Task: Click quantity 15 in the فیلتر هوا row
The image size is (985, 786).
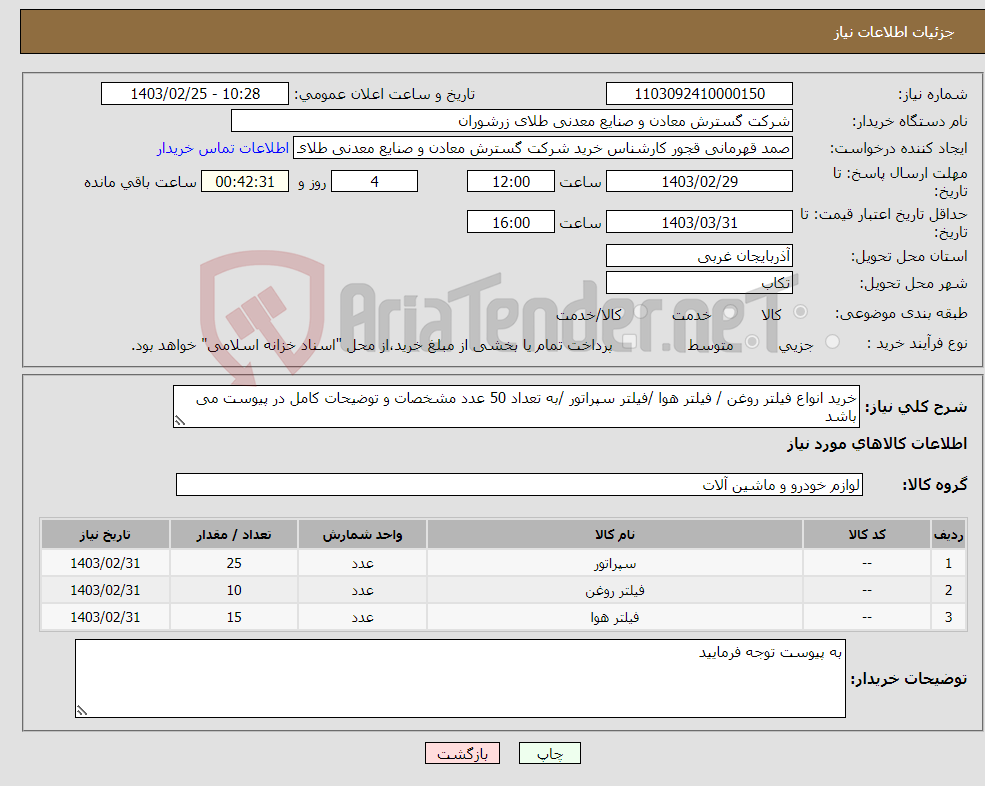Action: (234, 617)
